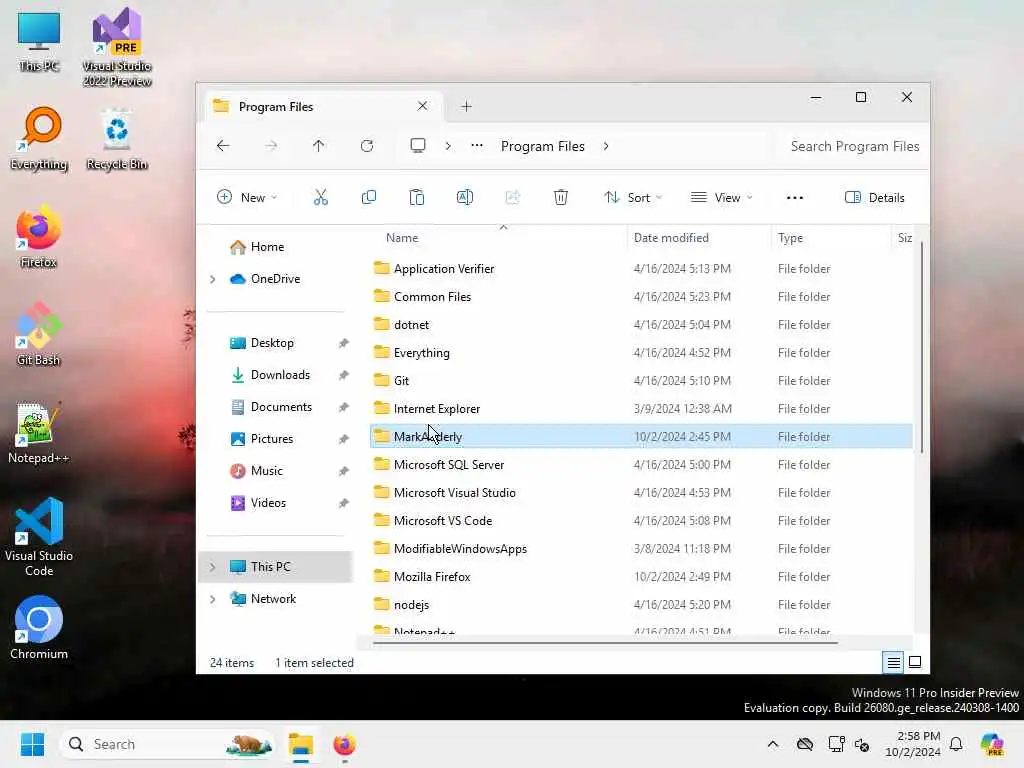
Task: Click the Program Files breadcrumb segment
Action: pyautogui.click(x=543, y=146)
